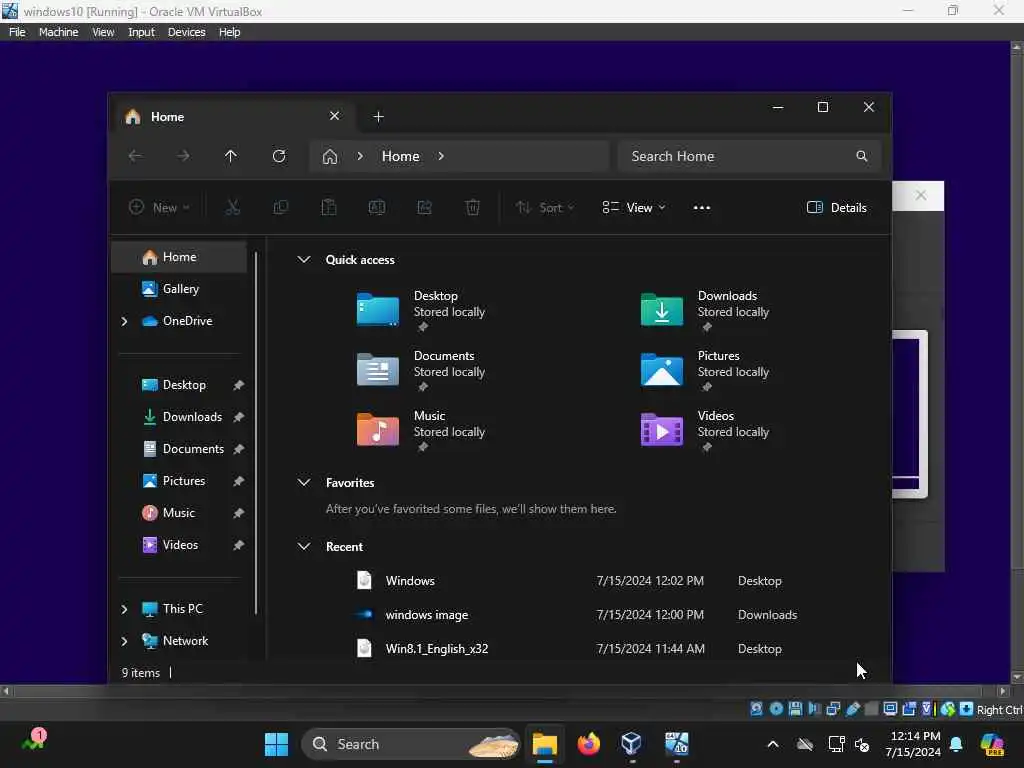Open the Music folder in Quick access

pos(423,430)
